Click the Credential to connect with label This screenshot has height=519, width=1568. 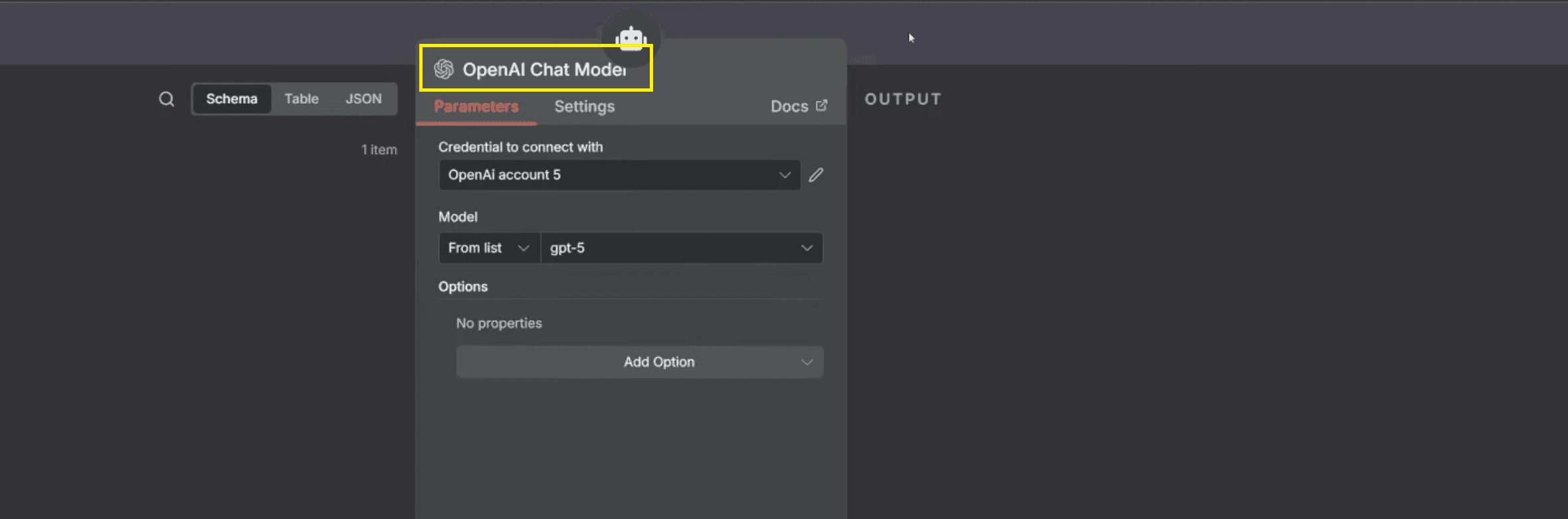point(520,147)
